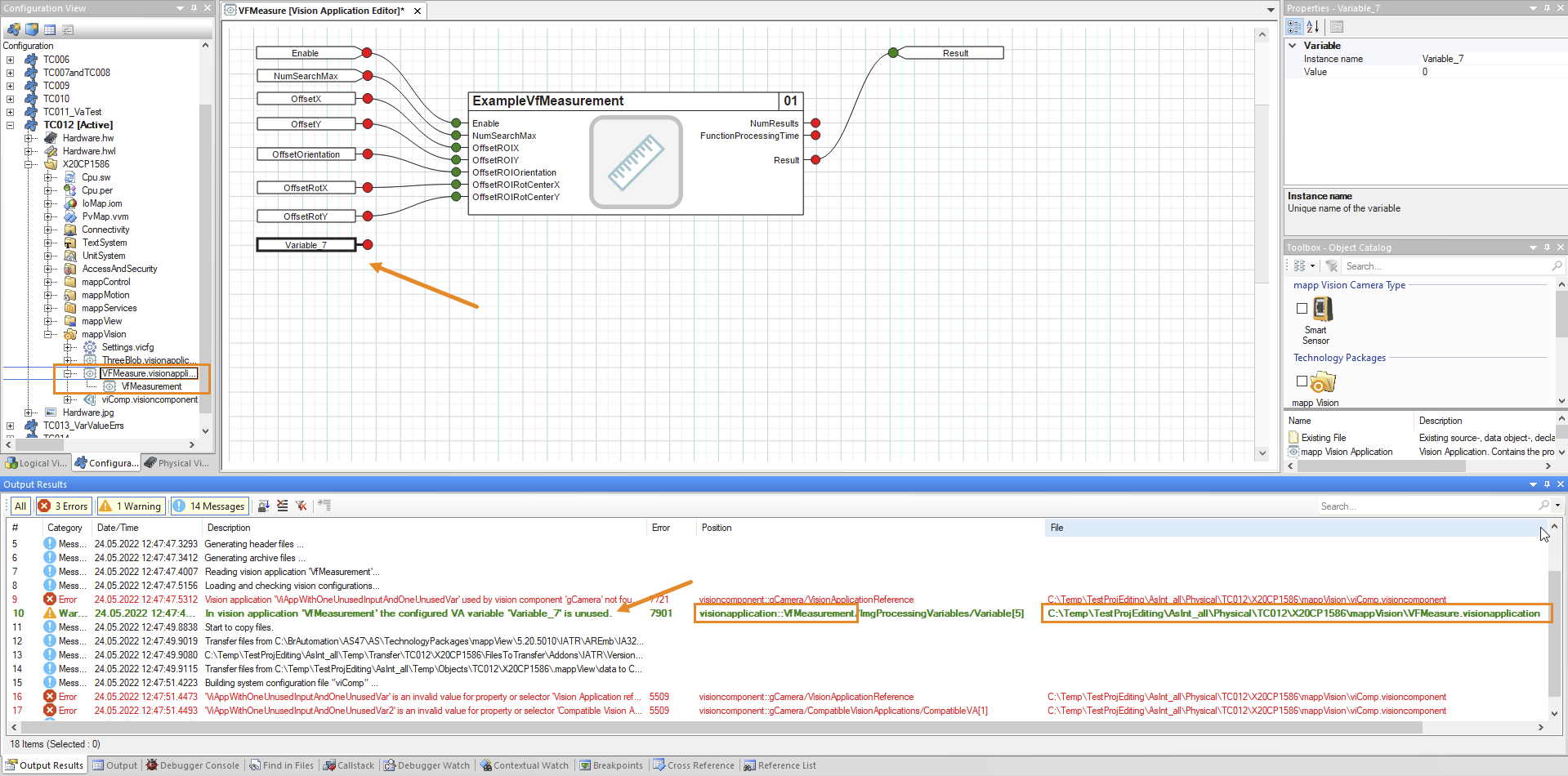This screenshot has height=776, width=1568.
Task: Collapse the Variable property category
Action: (x=1293, y=46)
